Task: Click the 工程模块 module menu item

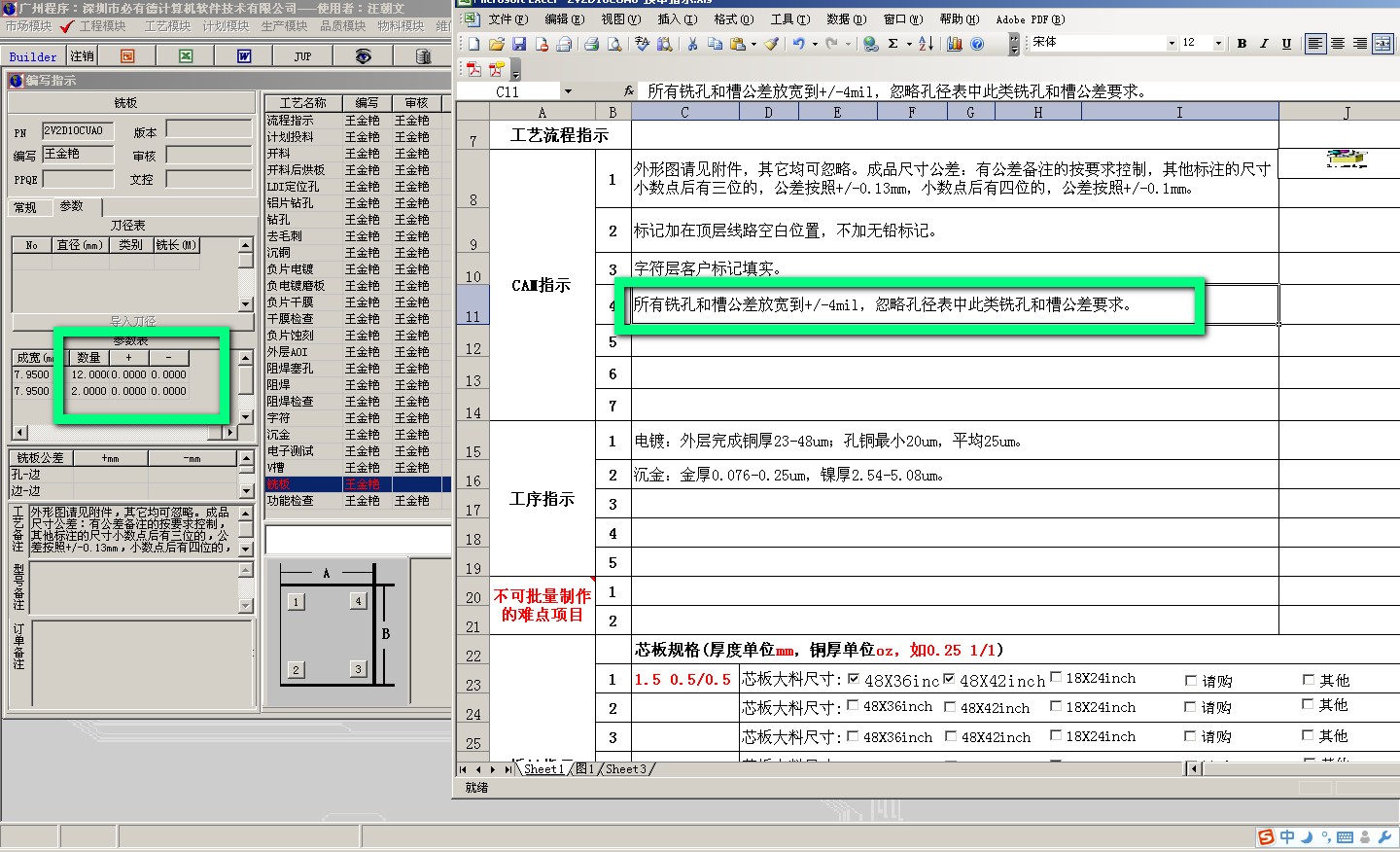Action: (102, 26)
